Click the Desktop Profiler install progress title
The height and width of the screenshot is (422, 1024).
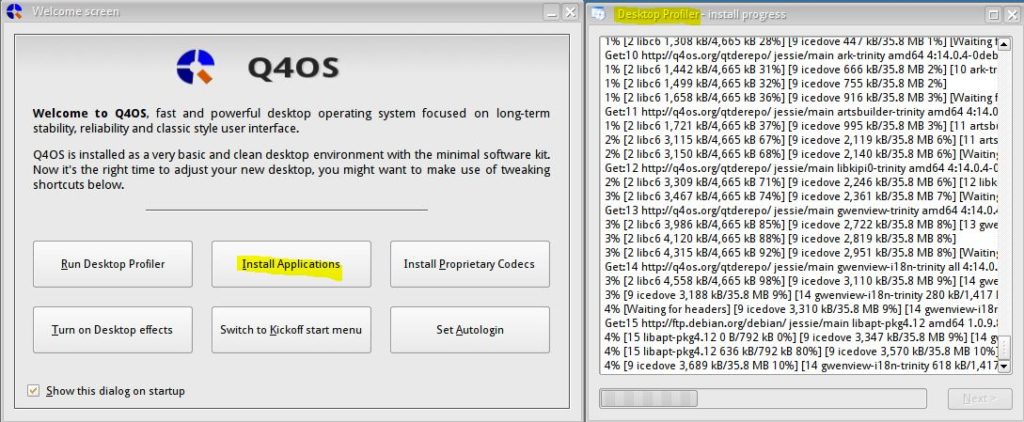click(701, 14)
